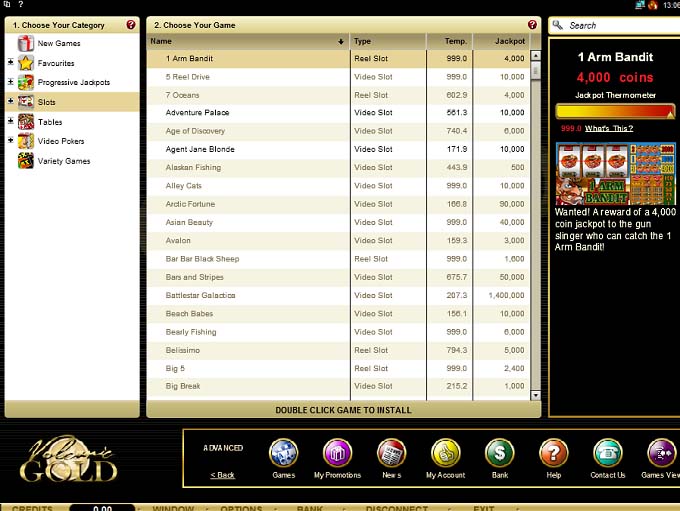Image resolution: width=680 pixels, height=511 pixels.
Task: Select the Video Pokers category
Action: click(x=60, y=141)
